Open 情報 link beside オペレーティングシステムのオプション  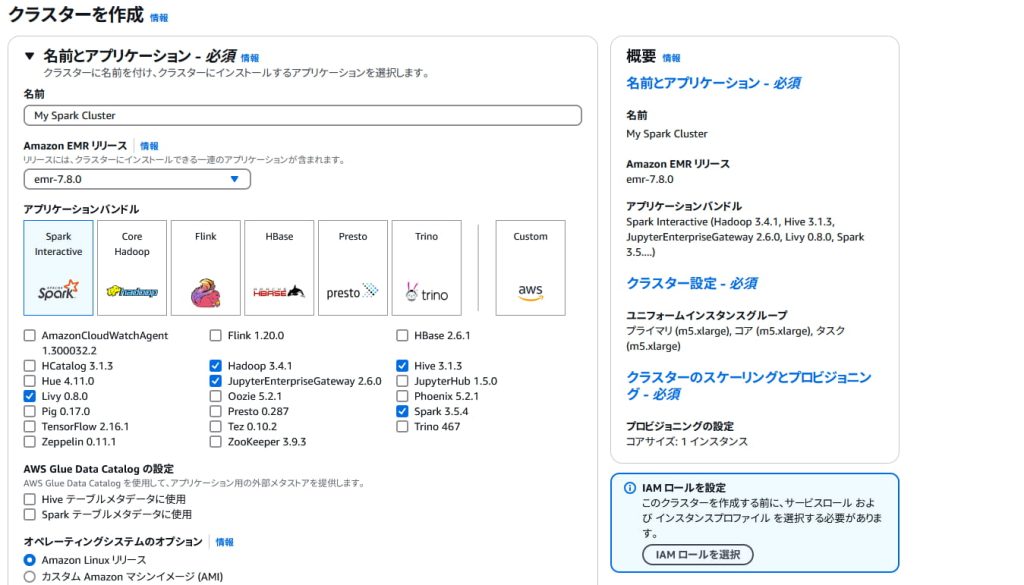(225, 542)
